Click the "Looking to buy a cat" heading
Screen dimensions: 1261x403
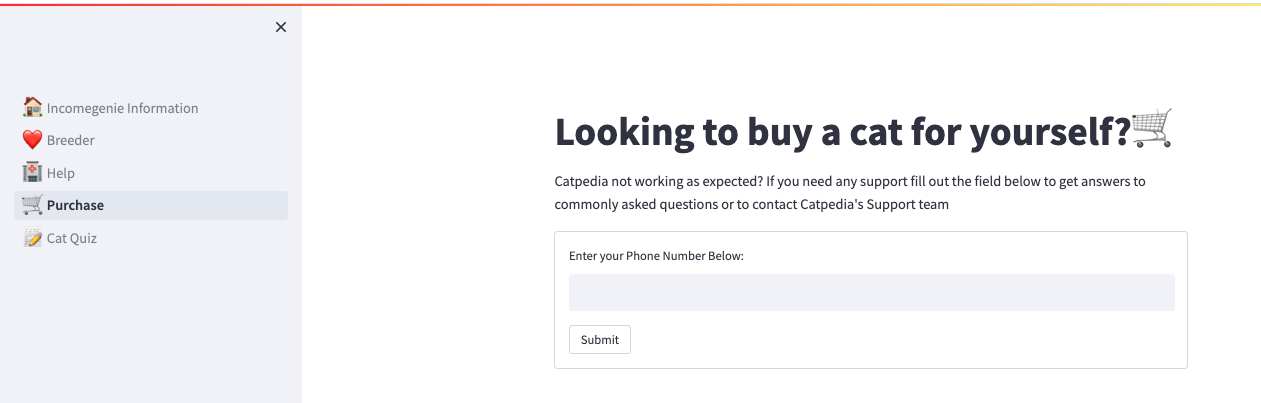842,132
